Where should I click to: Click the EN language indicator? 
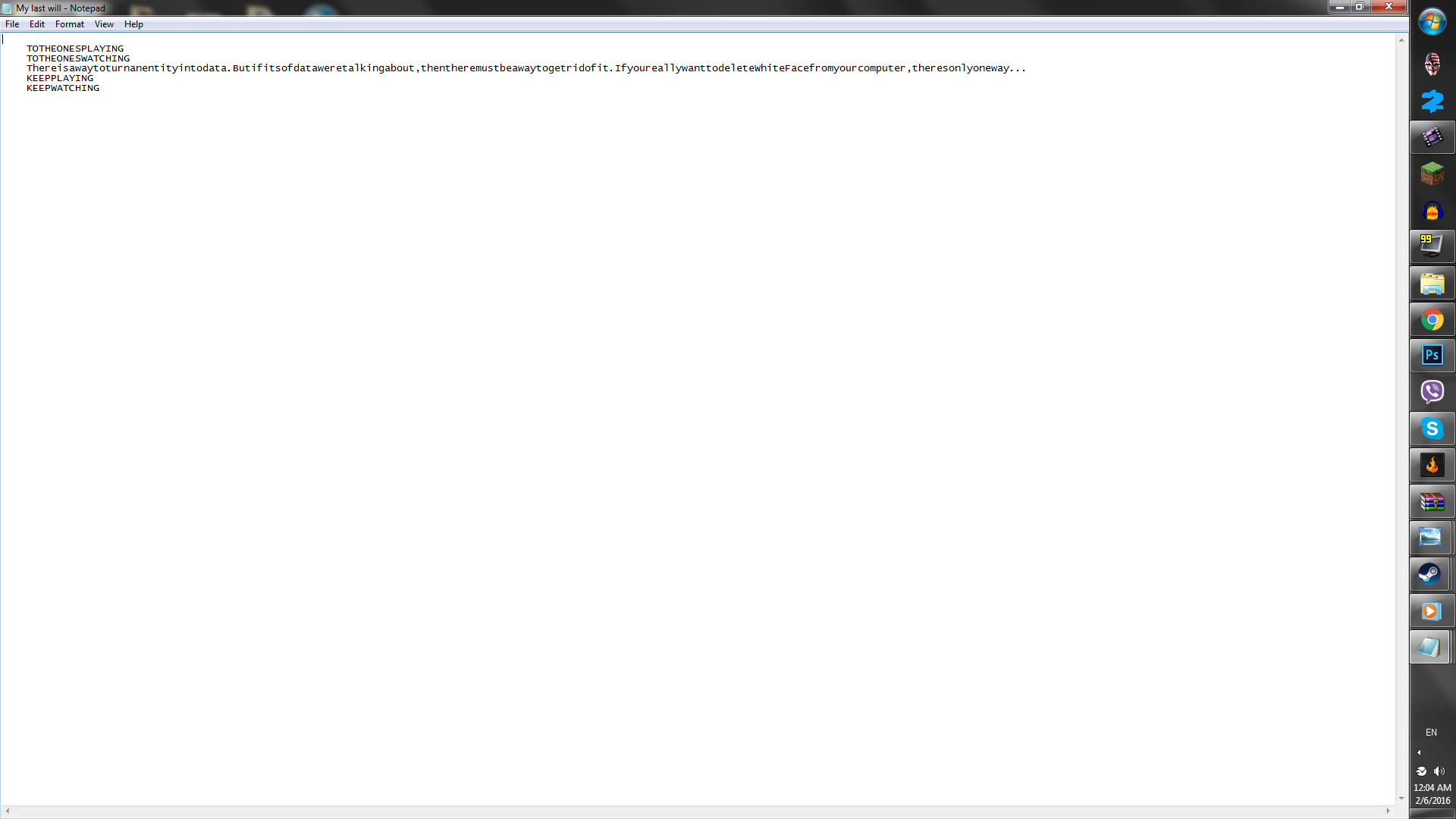[x=1431, y=733]
